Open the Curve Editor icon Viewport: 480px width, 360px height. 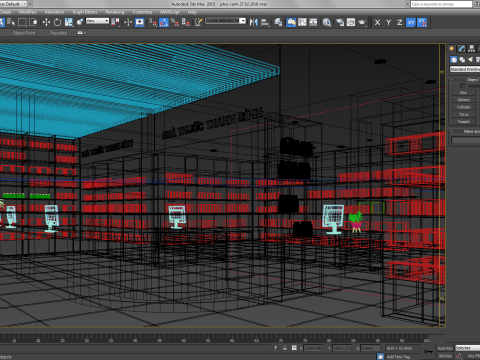pos(302,22)
